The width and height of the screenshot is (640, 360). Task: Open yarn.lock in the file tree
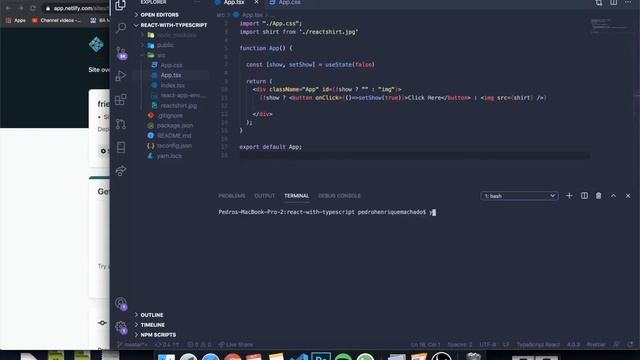coord(169,156)
